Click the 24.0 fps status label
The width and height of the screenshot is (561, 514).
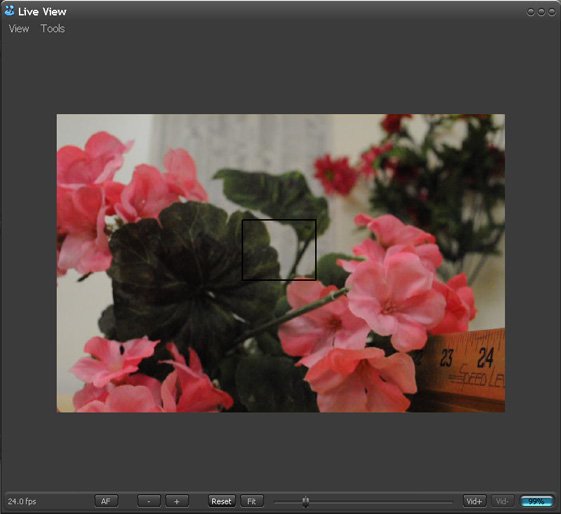point(22,501)
